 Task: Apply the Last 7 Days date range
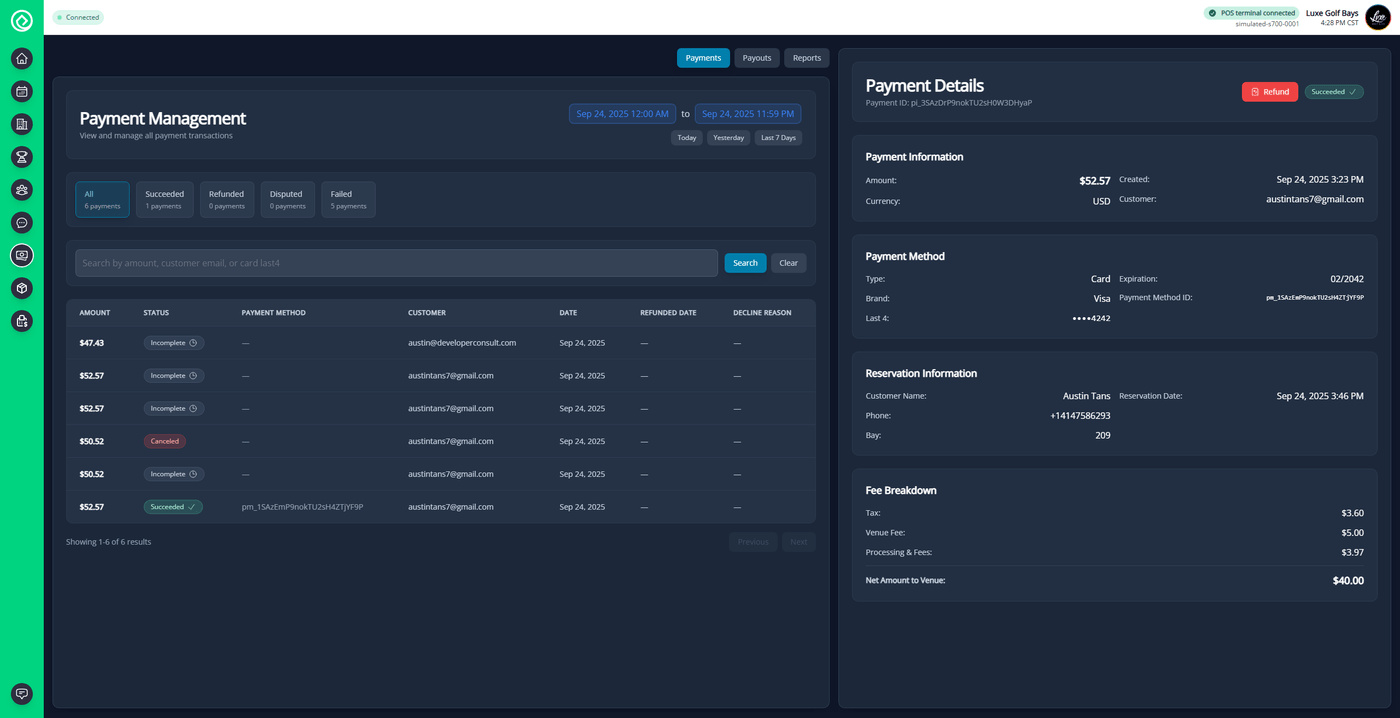point(778,137)
